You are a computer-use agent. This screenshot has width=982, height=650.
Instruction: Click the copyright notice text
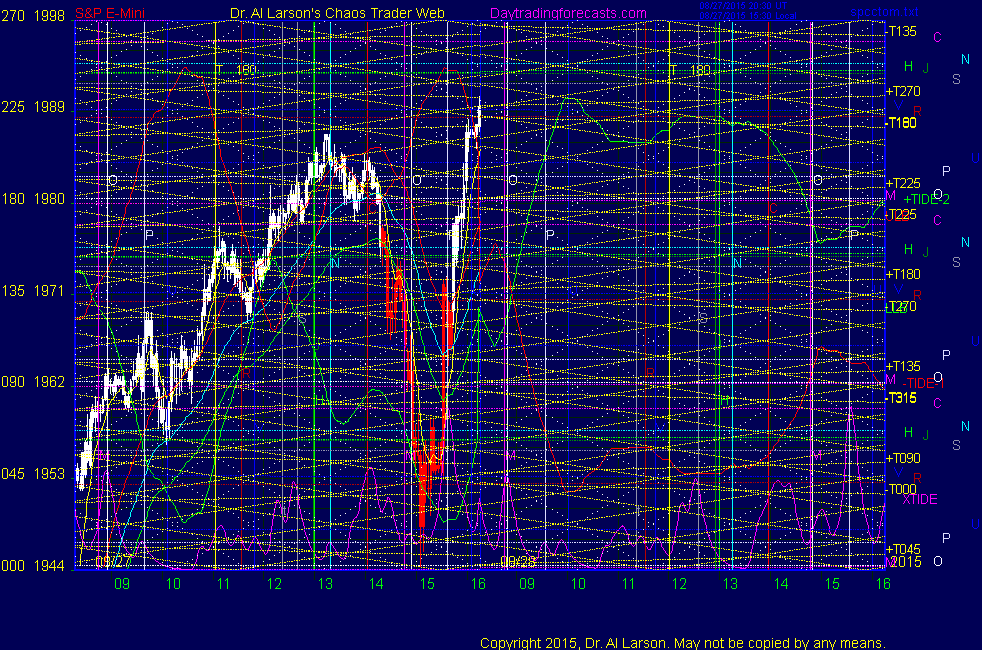[682, 642]
